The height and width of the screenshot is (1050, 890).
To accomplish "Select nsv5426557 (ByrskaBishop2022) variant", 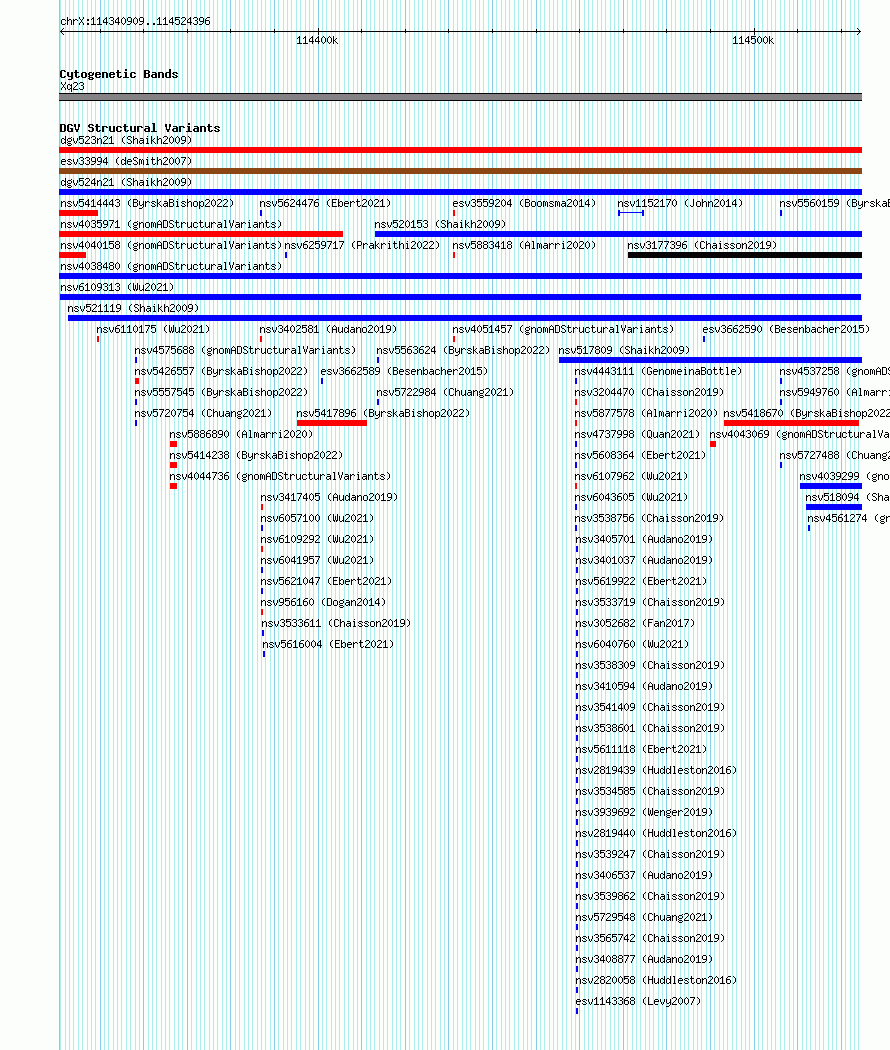I will (x=221, y=371).
